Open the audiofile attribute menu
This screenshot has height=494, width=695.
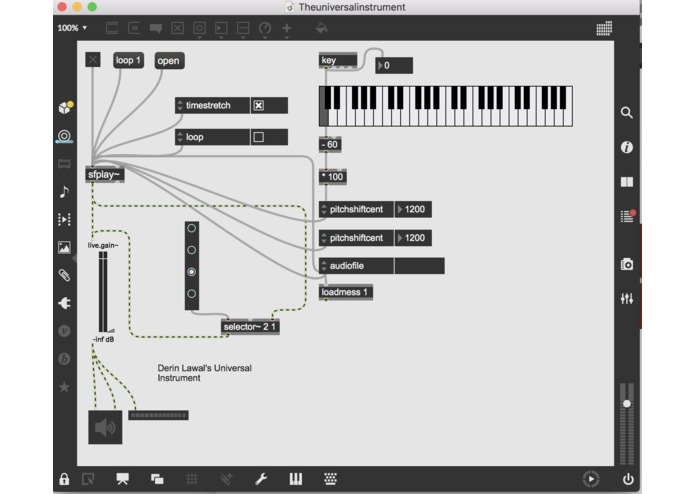click(x=324, y=266)
